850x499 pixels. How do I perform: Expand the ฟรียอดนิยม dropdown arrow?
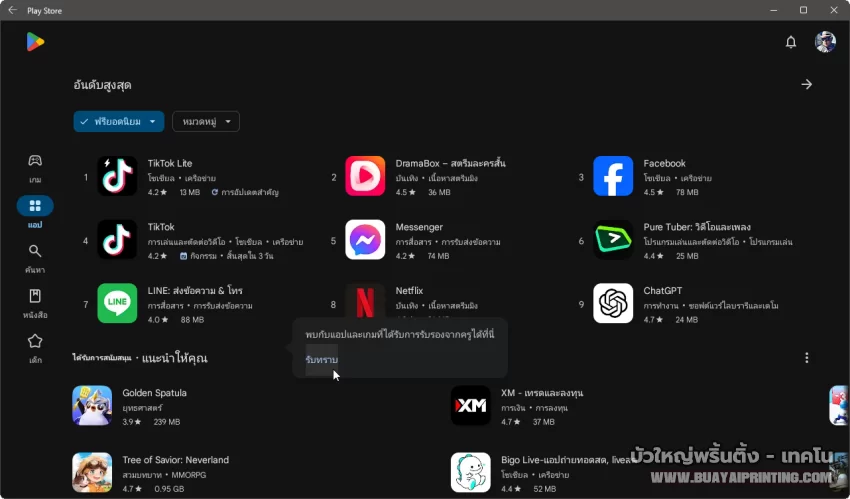coord(153,122)
